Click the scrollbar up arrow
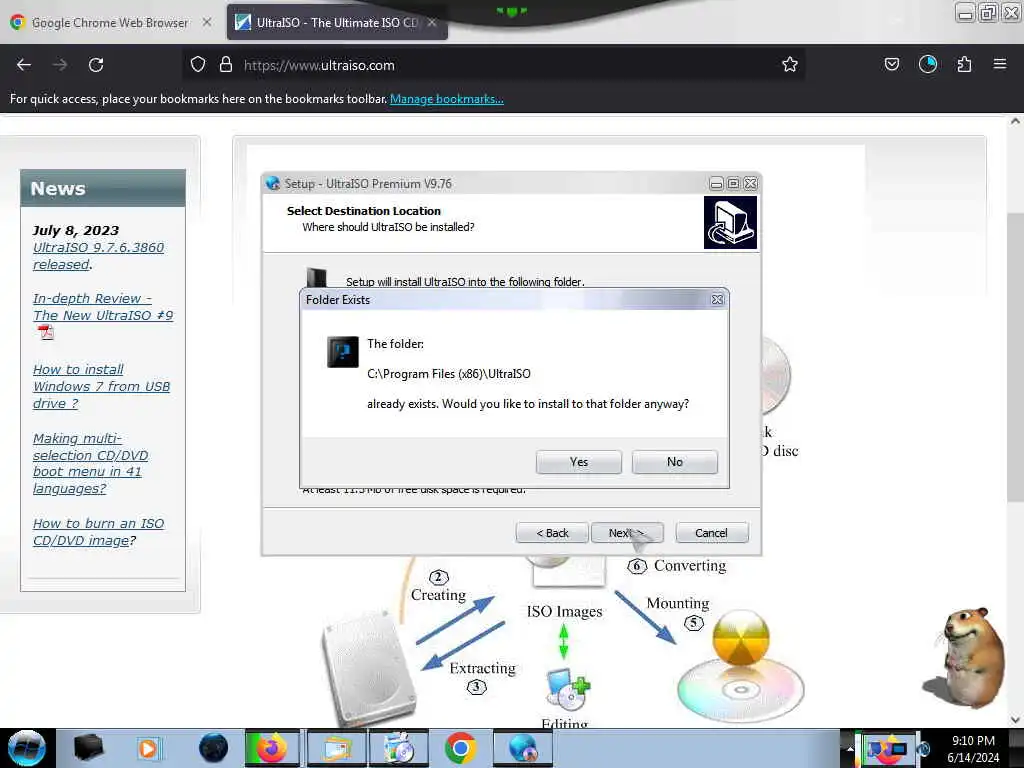The height and width of the screenshot is (768, 1024). click(x=1016, y=121)
